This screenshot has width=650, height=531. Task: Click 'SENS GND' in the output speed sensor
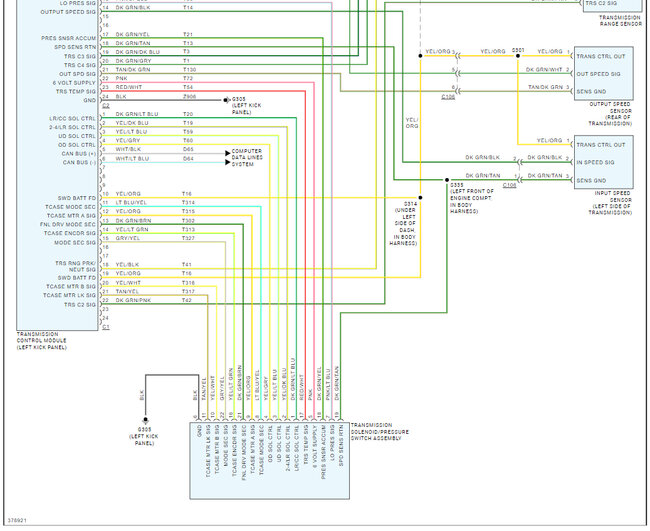pyautogui.click(x=591, y=91)
